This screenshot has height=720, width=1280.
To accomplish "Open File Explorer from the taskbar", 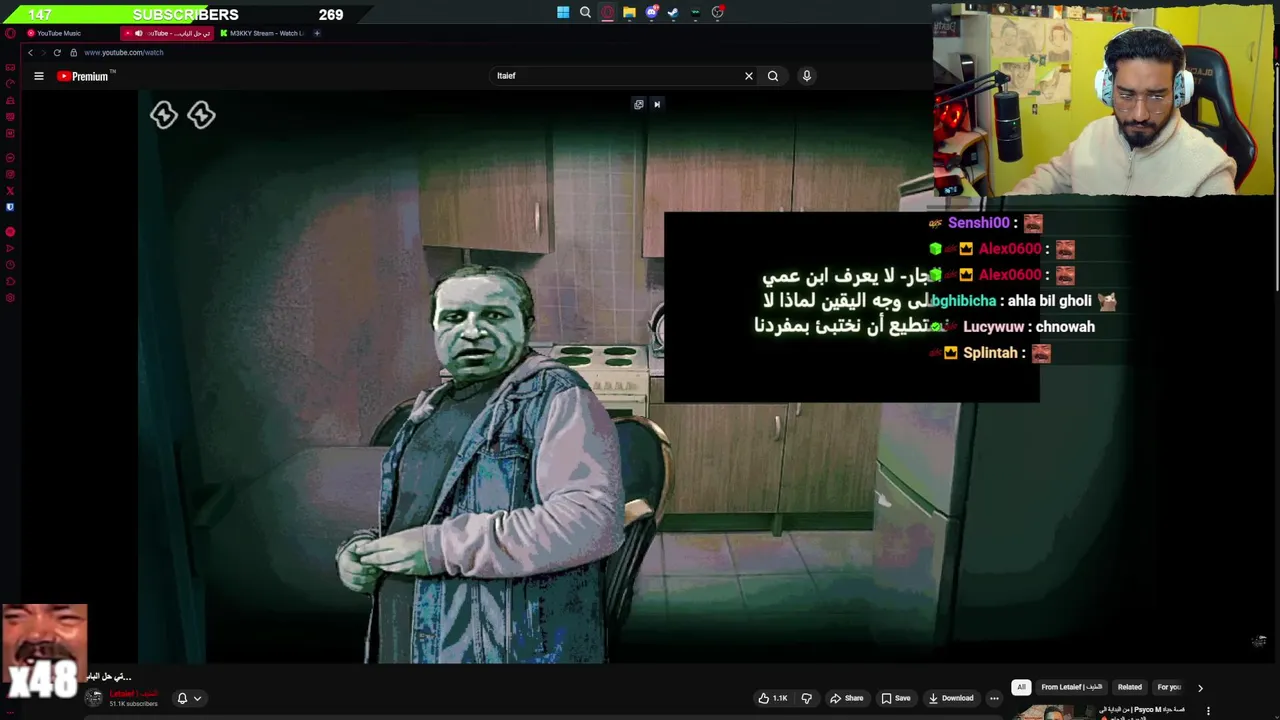I will click(629, 13).
